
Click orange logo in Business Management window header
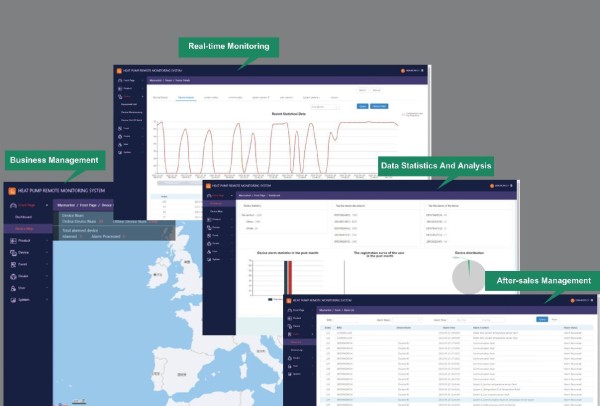click(x=12, y=191)
